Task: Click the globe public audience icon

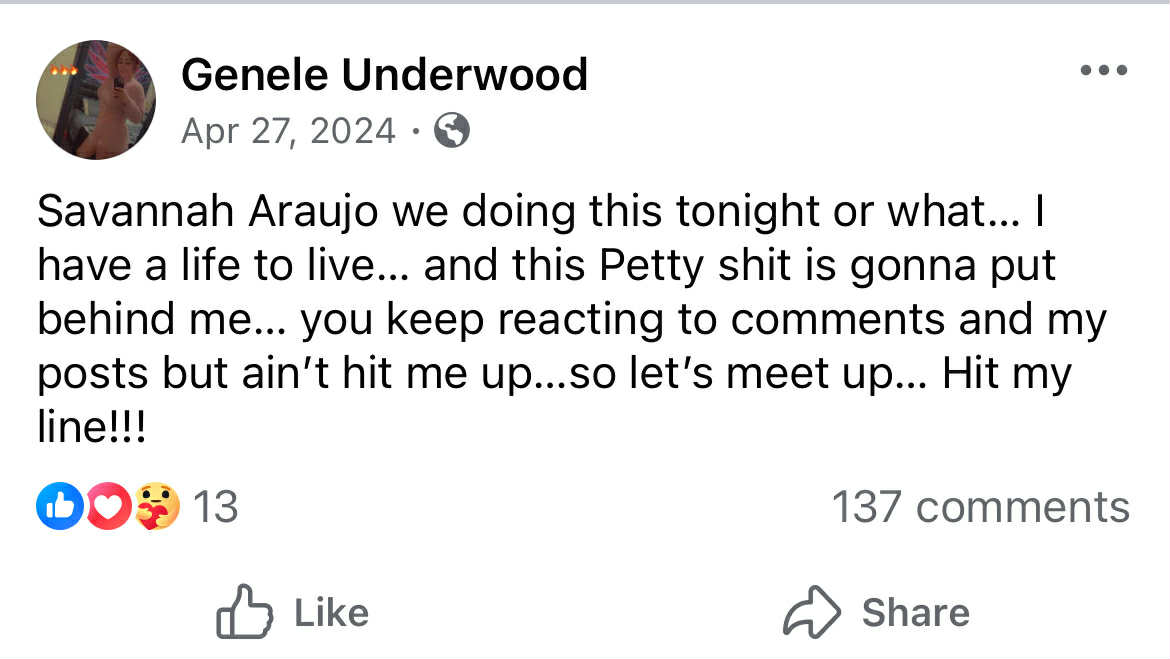Action: click(x=452, y=131)
